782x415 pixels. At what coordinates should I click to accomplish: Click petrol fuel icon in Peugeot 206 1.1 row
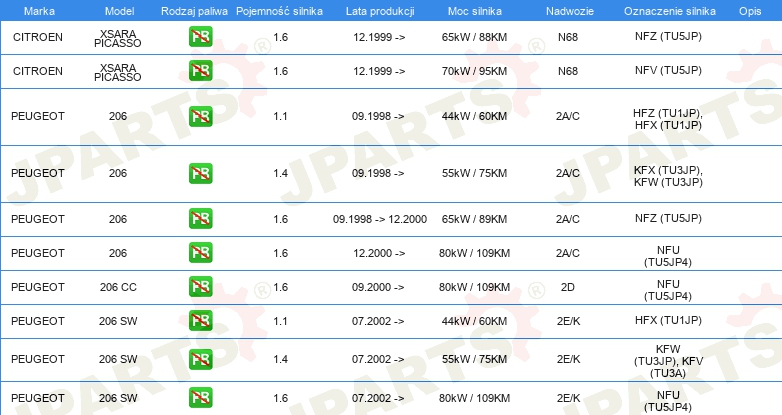point(200,116)
